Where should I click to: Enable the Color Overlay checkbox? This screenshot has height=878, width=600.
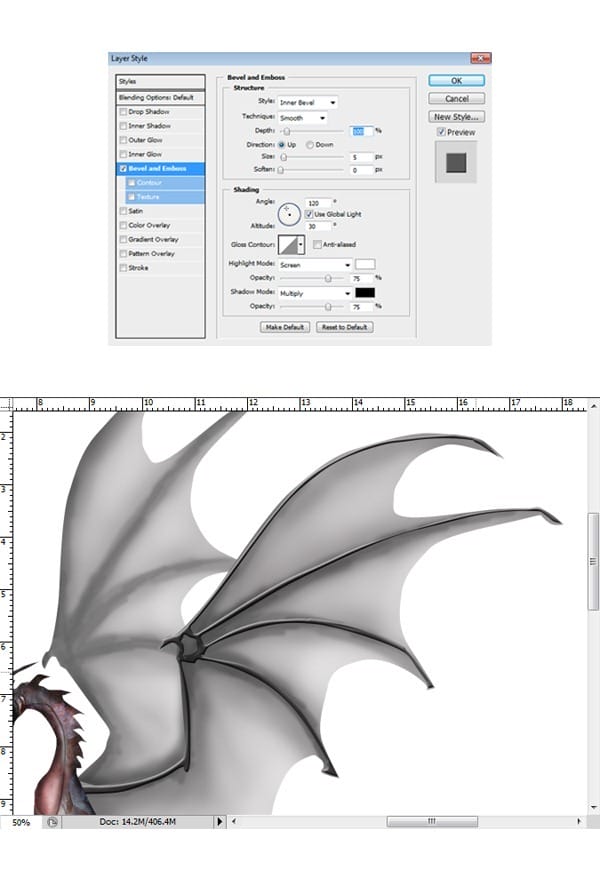tap(123, 225)
